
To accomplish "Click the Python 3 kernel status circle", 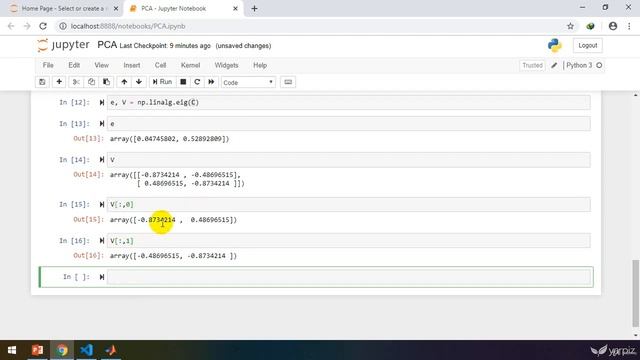I will pyautogui.click(x=599, y=65).
